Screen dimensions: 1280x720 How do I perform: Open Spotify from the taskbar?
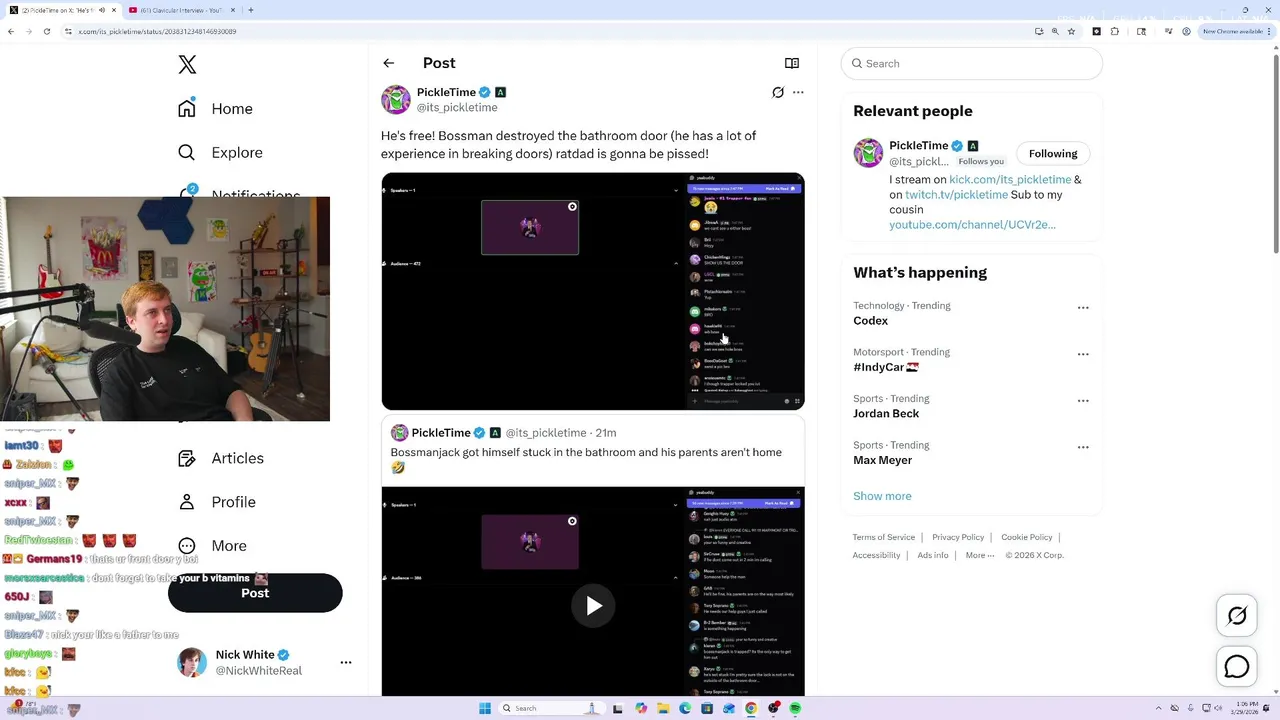coord(795,708)
